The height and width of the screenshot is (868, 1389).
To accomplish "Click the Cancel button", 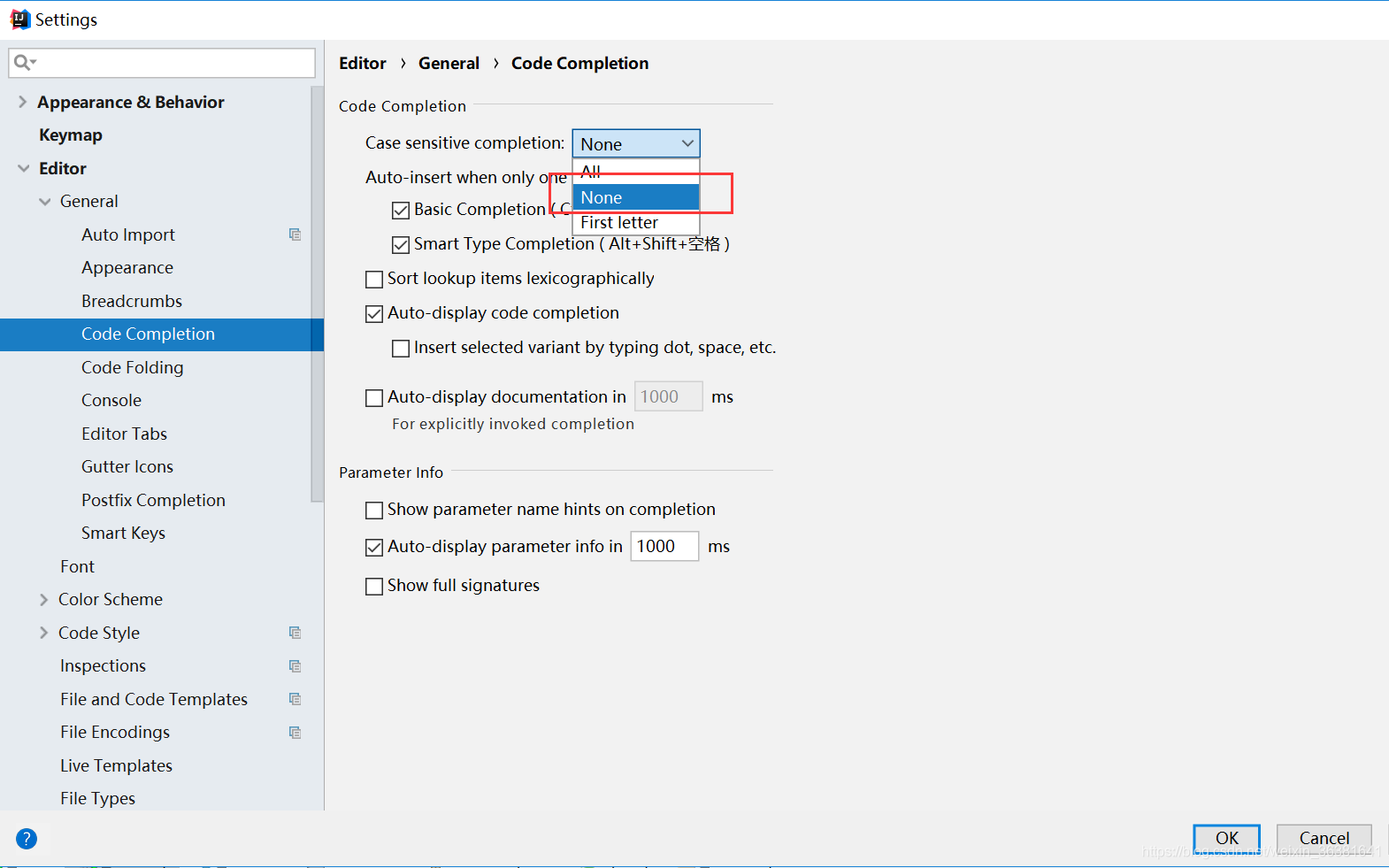I will pos(1324,838).
